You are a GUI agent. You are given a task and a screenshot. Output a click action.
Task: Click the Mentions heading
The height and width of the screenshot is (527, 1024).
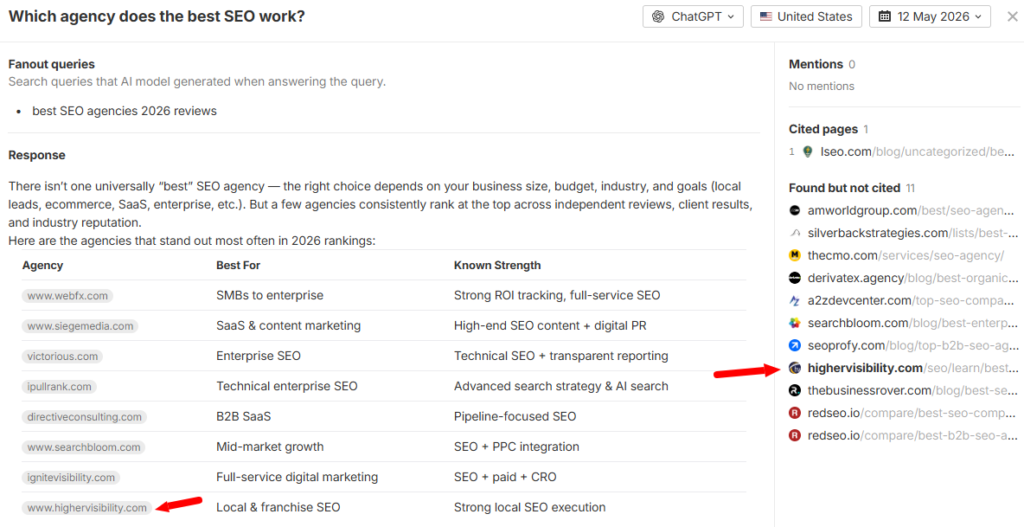(x=816, y=64)
